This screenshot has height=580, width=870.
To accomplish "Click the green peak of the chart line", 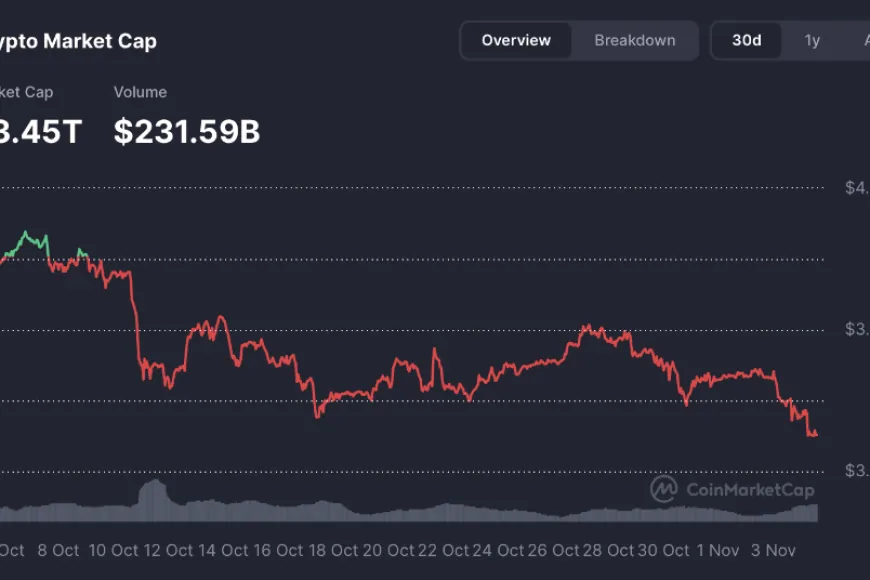I will pos(27,234).
